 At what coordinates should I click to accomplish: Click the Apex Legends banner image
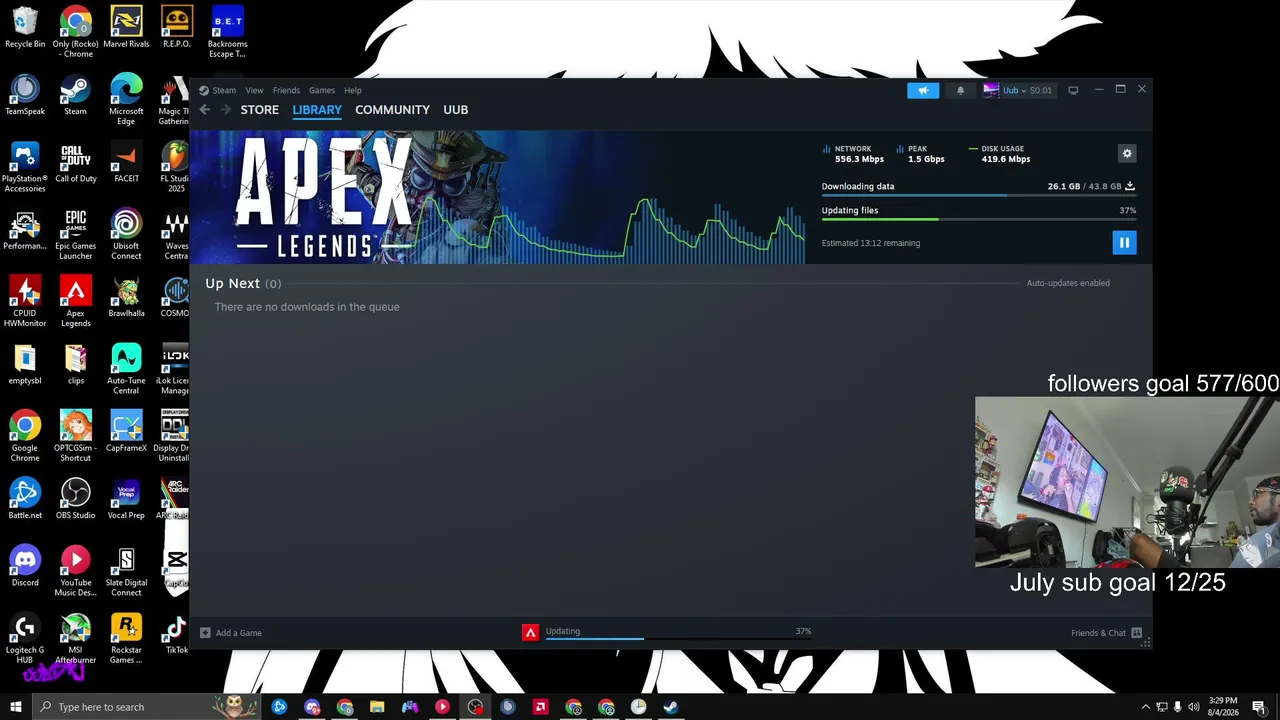497,197
